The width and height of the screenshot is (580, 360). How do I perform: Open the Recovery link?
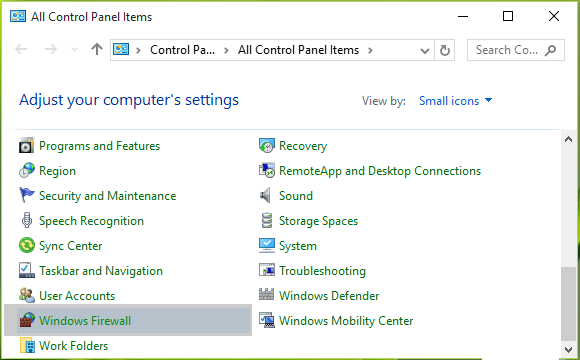point(303,146)
